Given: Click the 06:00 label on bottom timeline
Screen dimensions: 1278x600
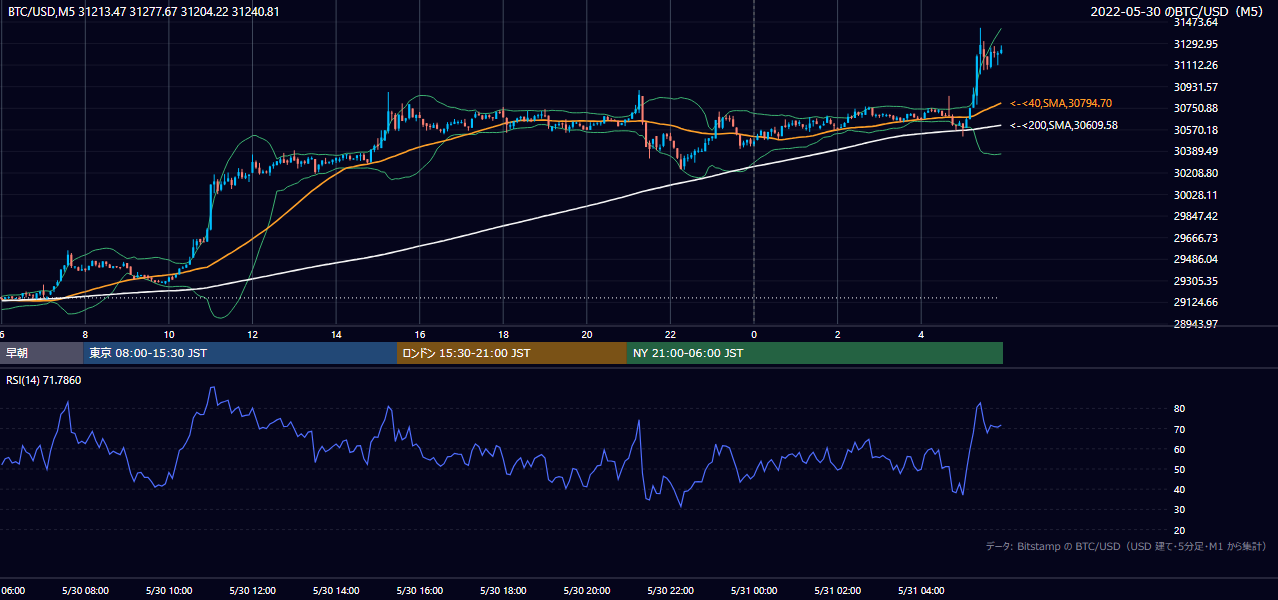Looking at the screenshot, I should [12, 591].
